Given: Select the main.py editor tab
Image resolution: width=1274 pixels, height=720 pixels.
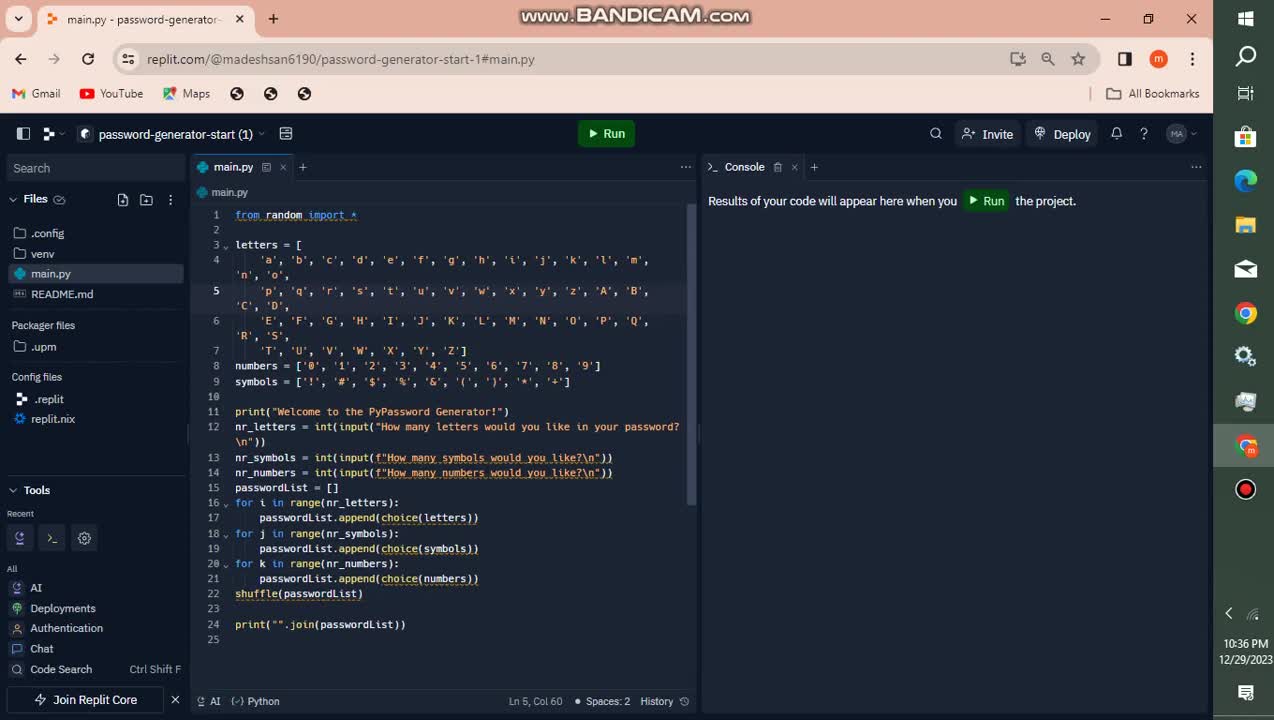Looking at the screenshot, I should point(232,167).
